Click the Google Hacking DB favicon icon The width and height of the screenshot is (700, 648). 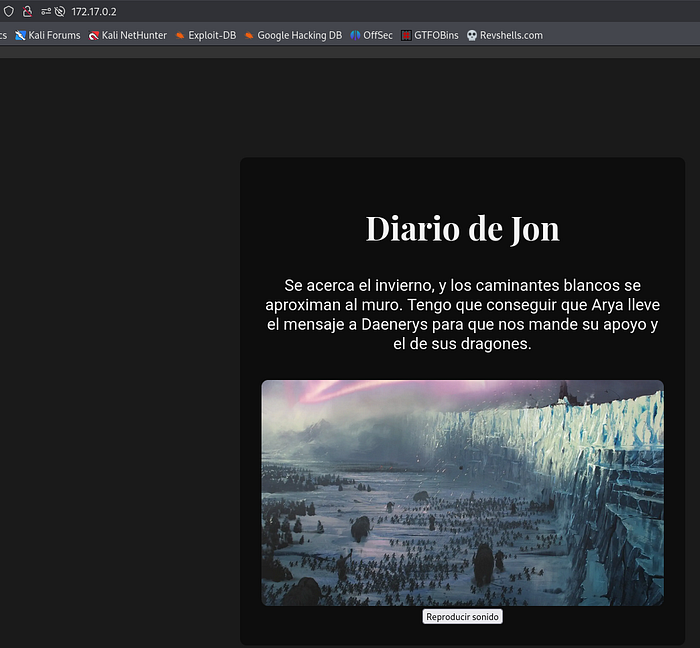[249, 35]
